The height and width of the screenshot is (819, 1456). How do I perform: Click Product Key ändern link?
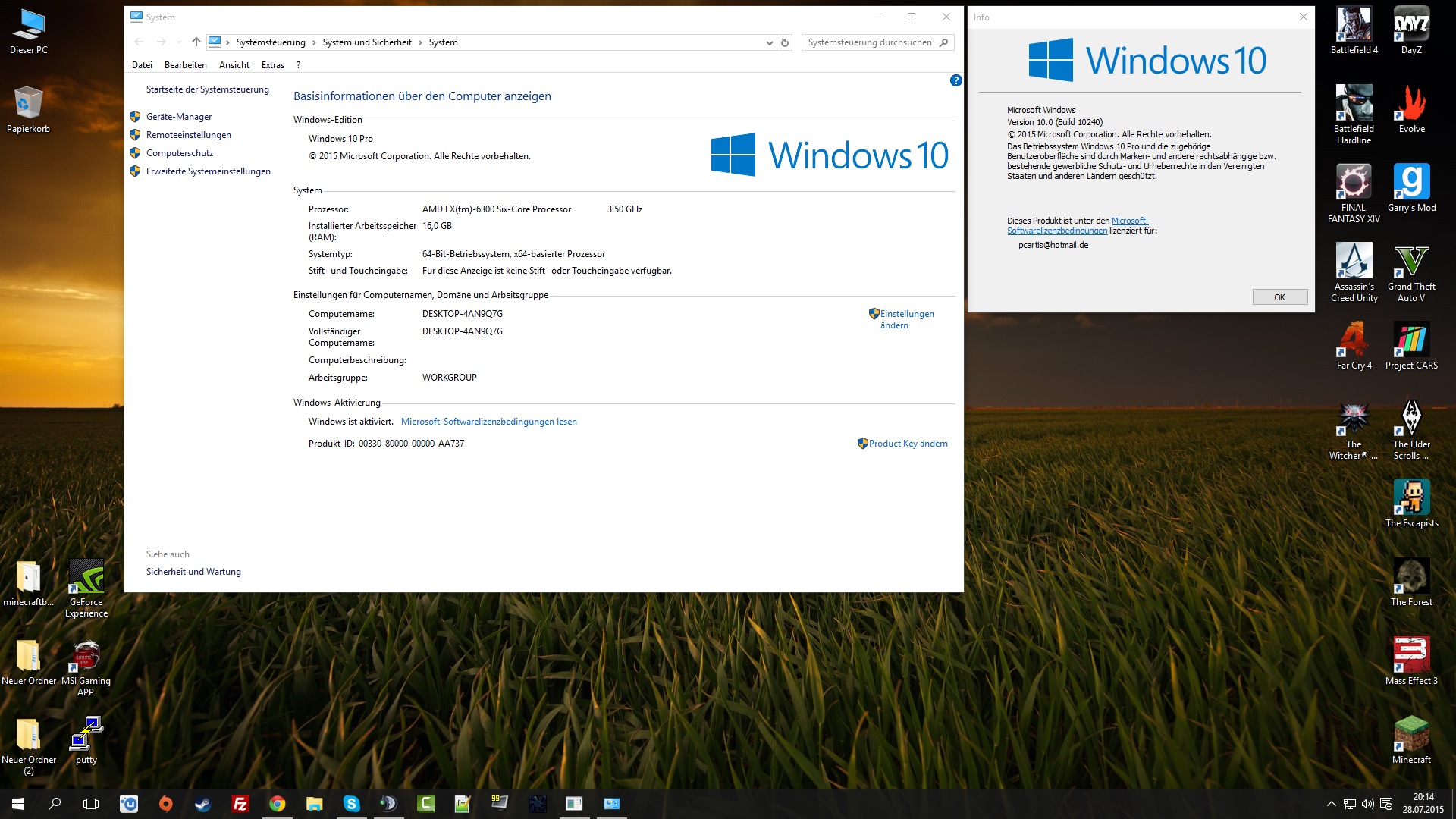pos(908,444)
